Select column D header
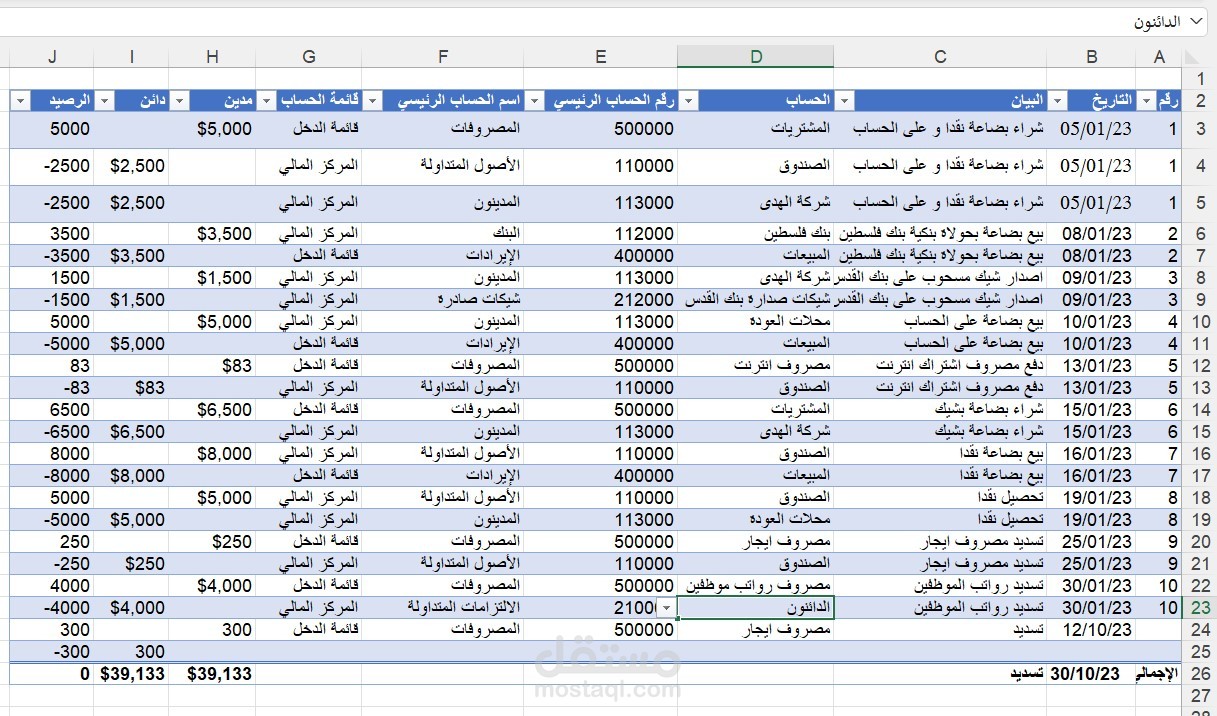The height and width of the screenshot is (716, 1217). coord(756,57)
